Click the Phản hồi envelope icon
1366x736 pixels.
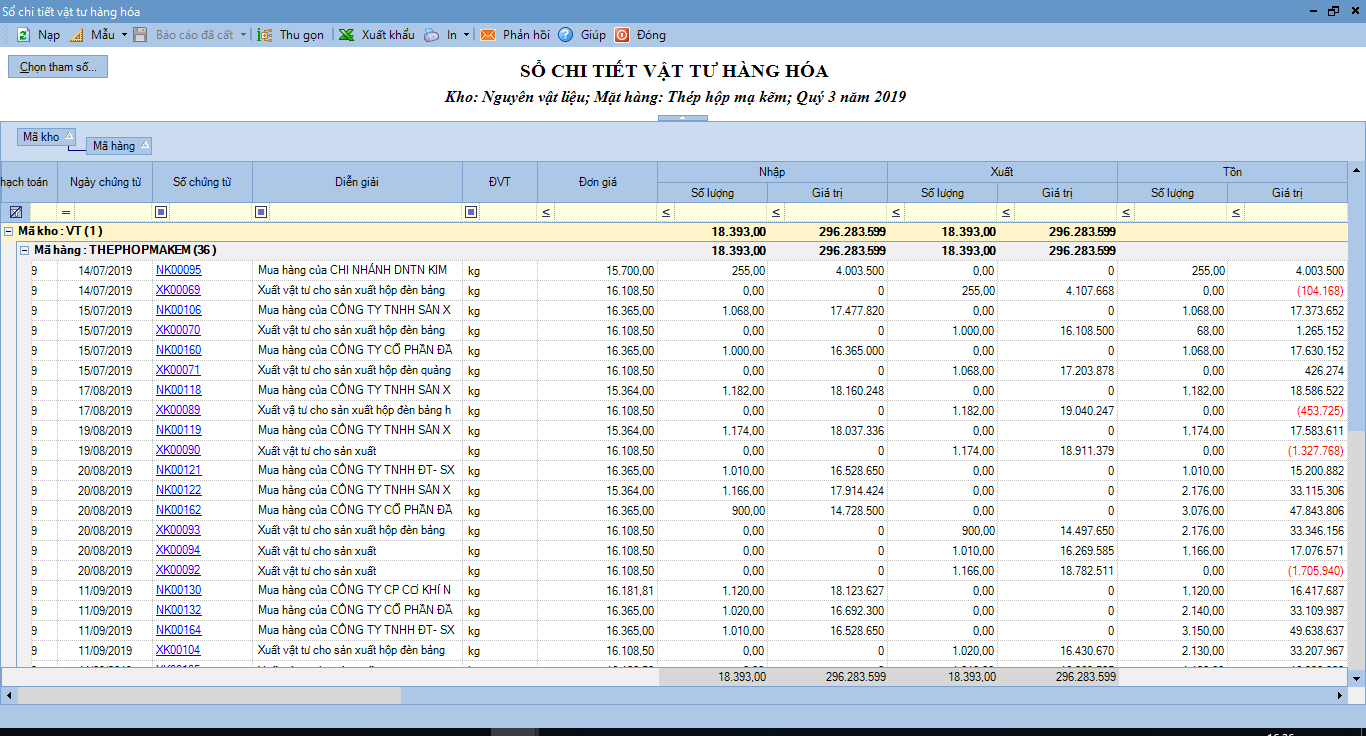tap(488, 35)
